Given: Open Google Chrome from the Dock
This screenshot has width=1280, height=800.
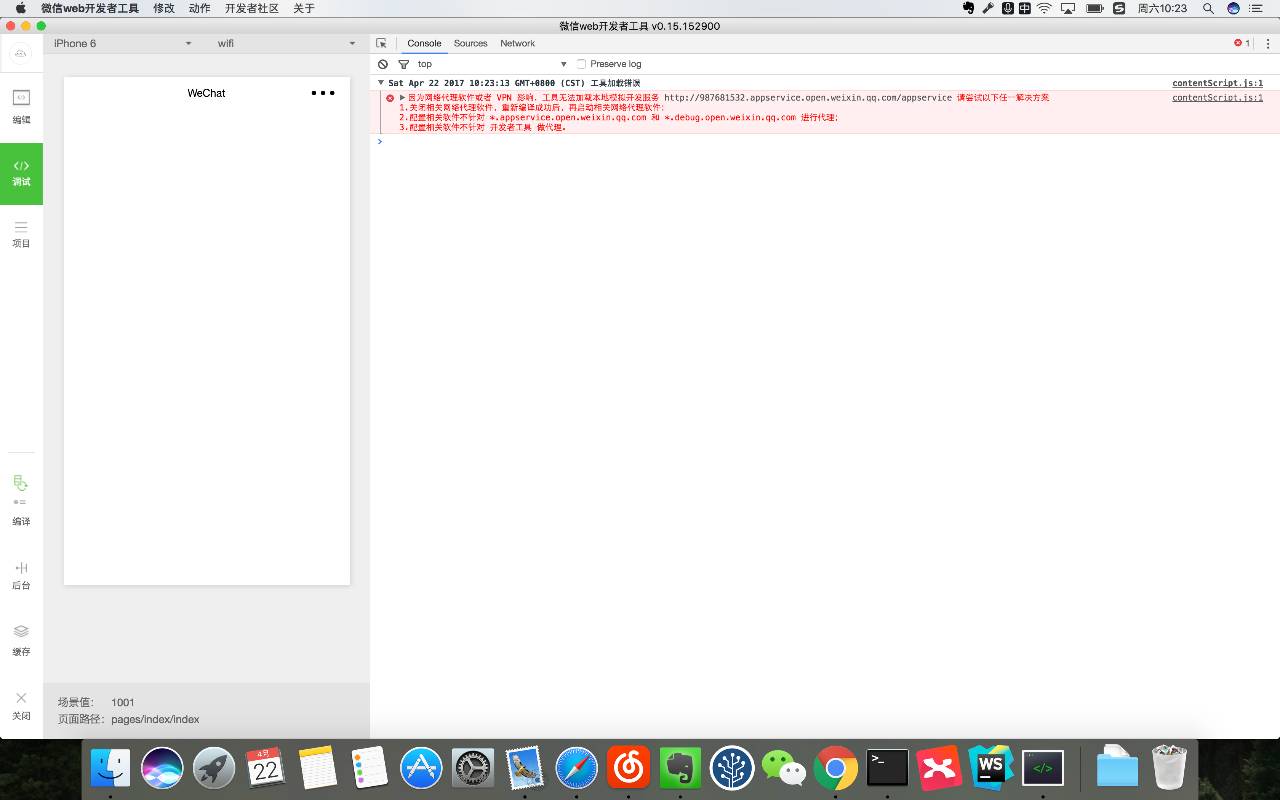Looking at the screenshot, I should click(836, 768).
